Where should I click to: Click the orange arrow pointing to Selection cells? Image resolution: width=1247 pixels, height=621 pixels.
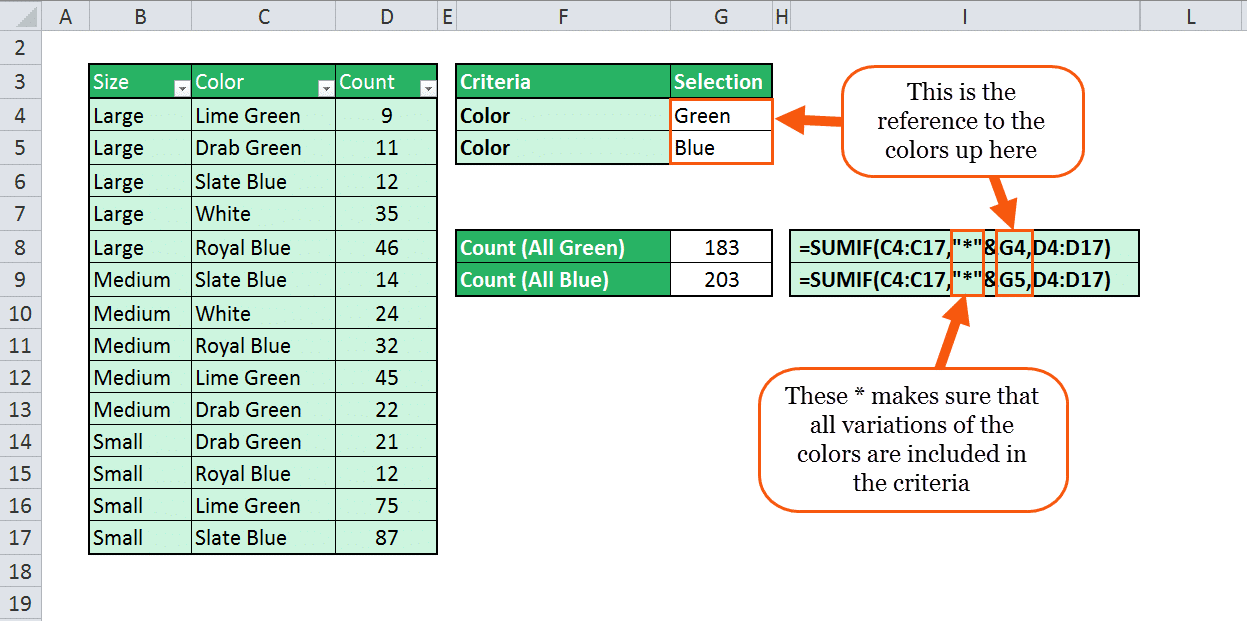[x=809, y=121]
